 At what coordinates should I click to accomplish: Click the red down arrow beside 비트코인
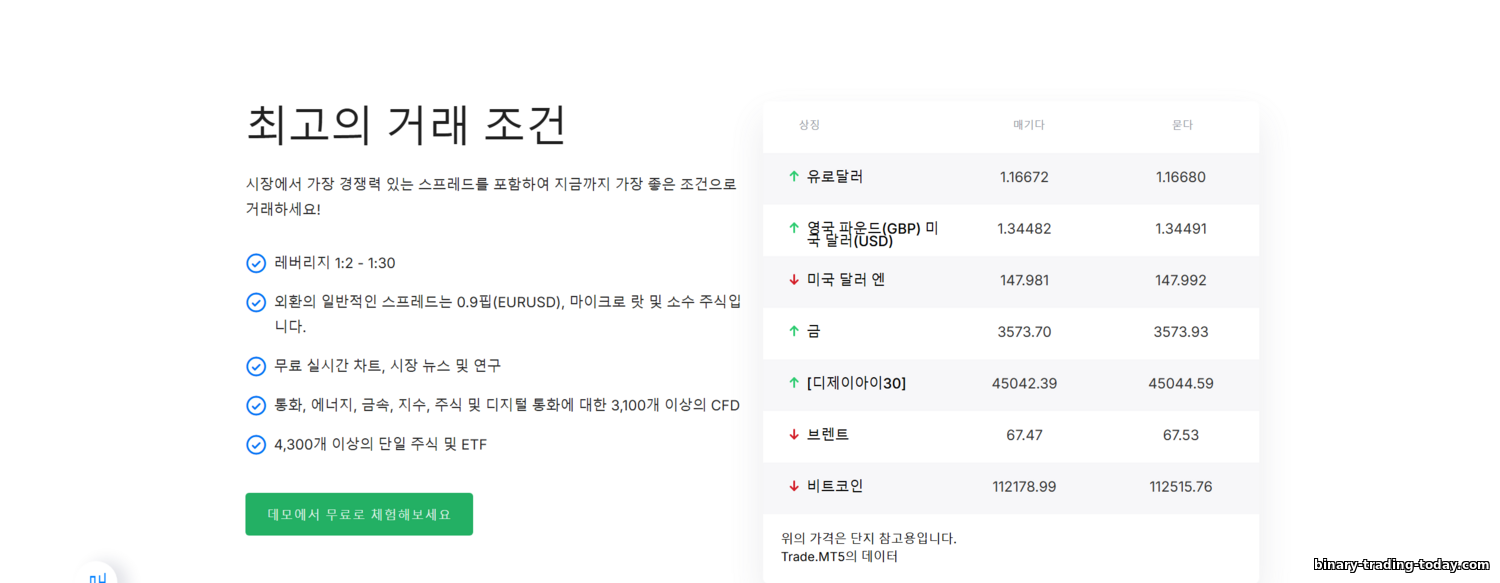click(794, 487)
